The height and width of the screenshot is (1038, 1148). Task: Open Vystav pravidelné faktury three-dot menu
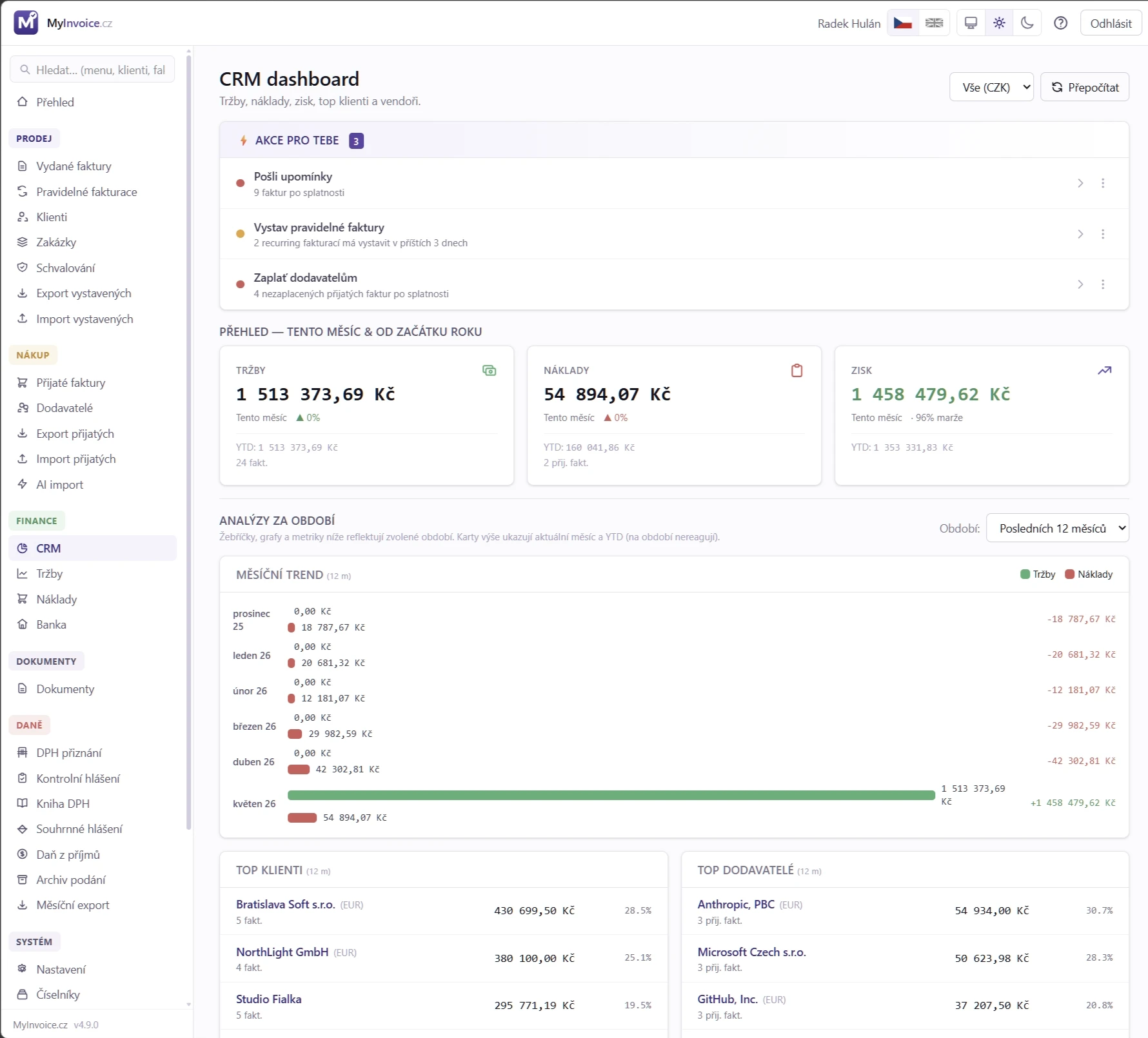pos(1103,234)
